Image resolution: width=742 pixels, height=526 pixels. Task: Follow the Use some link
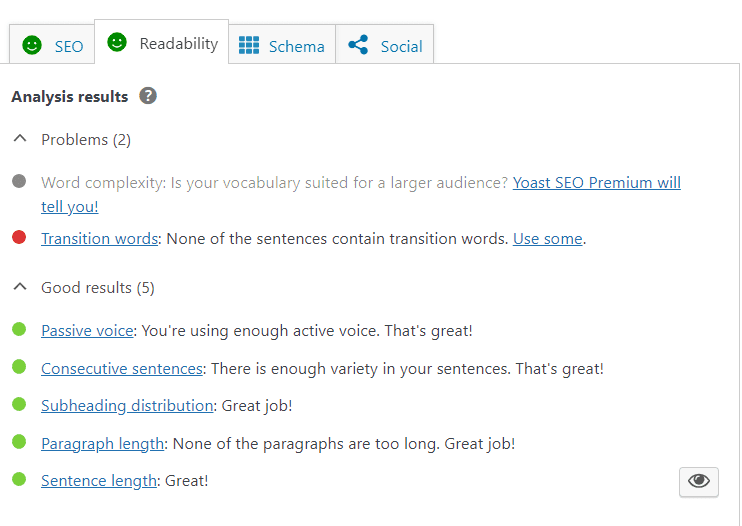pyautogui.click(x=548, y=239)
